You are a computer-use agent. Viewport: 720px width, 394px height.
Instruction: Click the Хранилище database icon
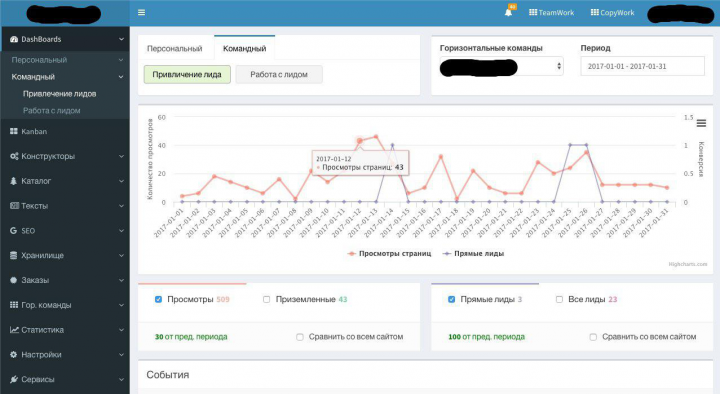point(14,255)
